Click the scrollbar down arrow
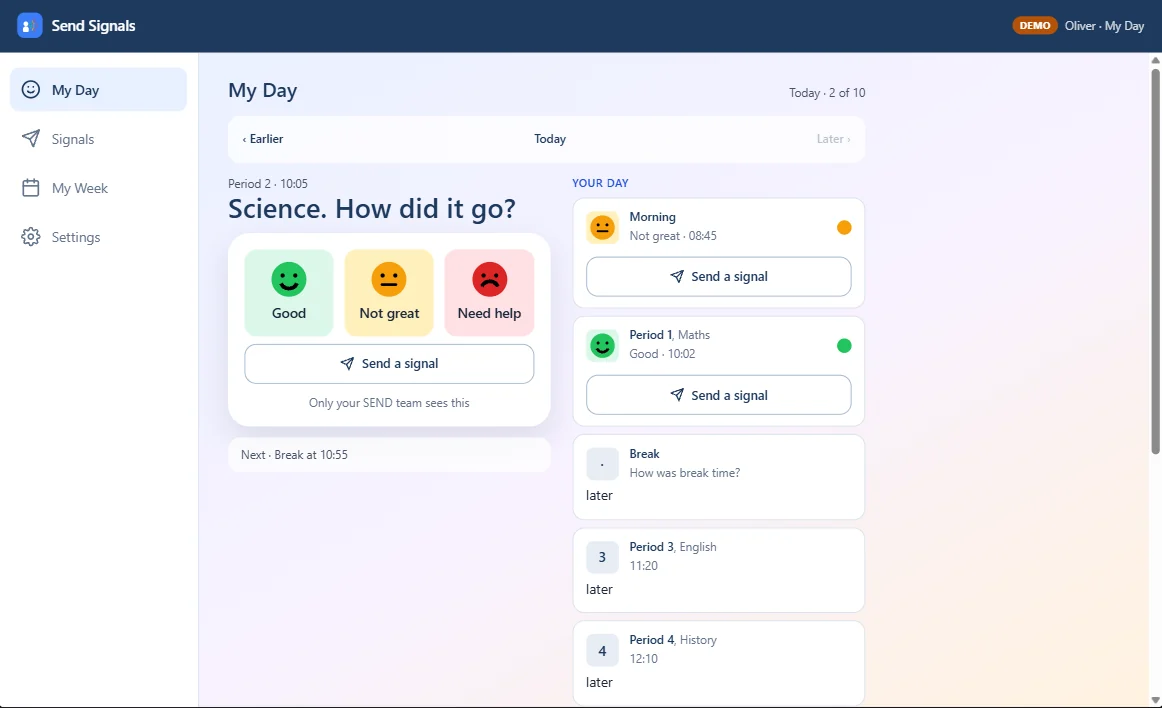Screen dimensions: 1162x708 click(x=1155, y=701)
